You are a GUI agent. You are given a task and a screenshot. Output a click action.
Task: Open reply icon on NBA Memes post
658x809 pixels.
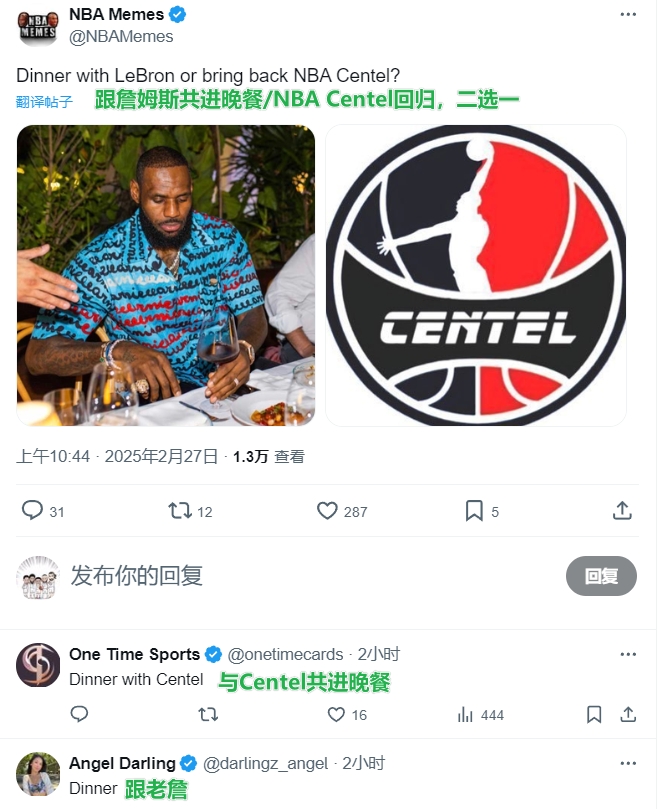[32, 510]
